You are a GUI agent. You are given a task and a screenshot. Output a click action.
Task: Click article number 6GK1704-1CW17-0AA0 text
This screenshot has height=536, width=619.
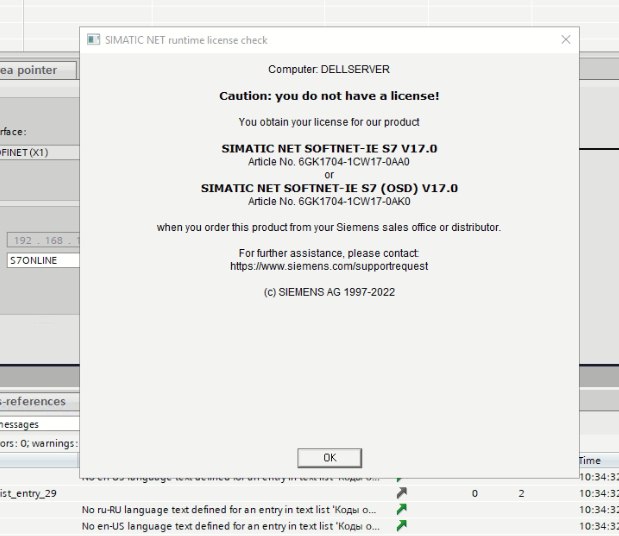[328, 162]
